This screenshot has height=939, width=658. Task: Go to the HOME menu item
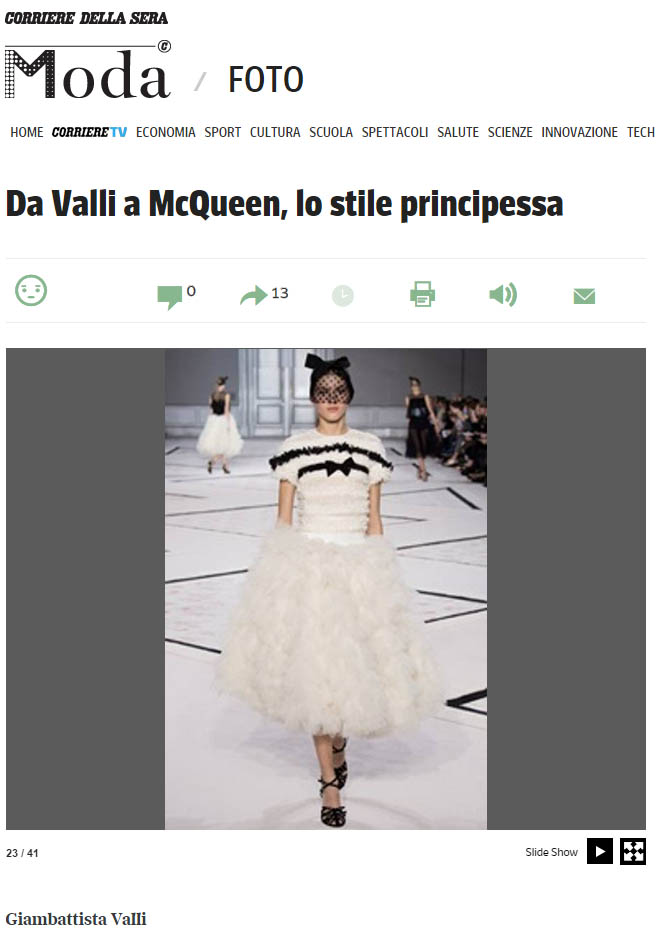click(27, 132)
